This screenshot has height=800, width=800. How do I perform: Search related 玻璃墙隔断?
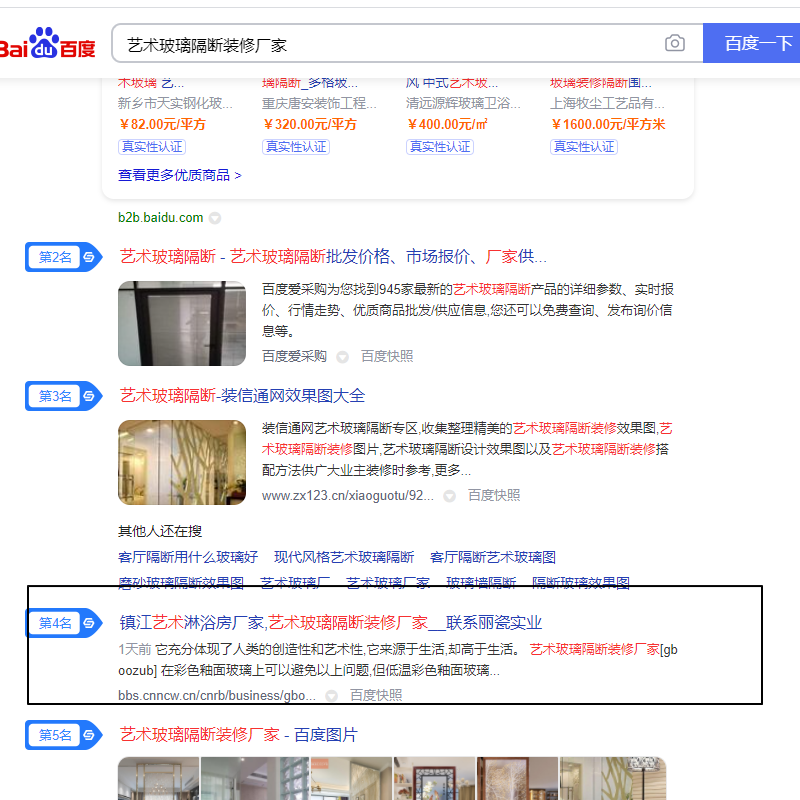point(481,583)
